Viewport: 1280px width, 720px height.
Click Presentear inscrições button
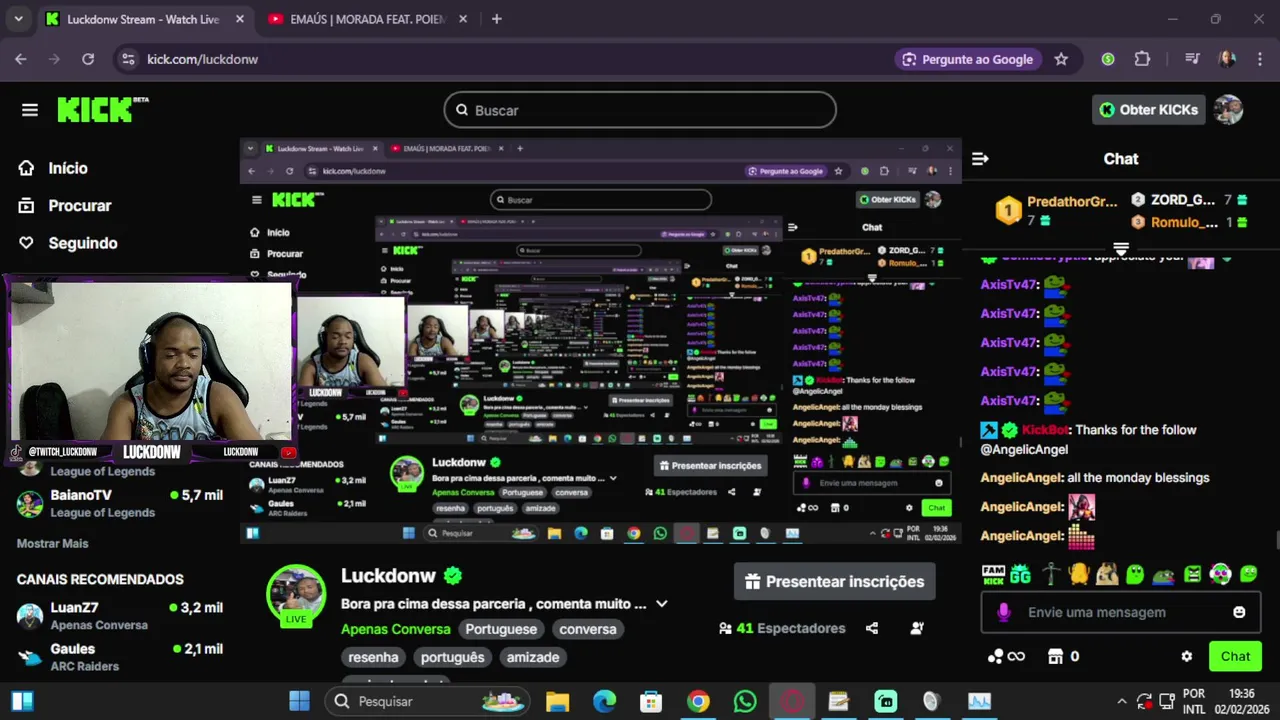click(x=835, y=581)
